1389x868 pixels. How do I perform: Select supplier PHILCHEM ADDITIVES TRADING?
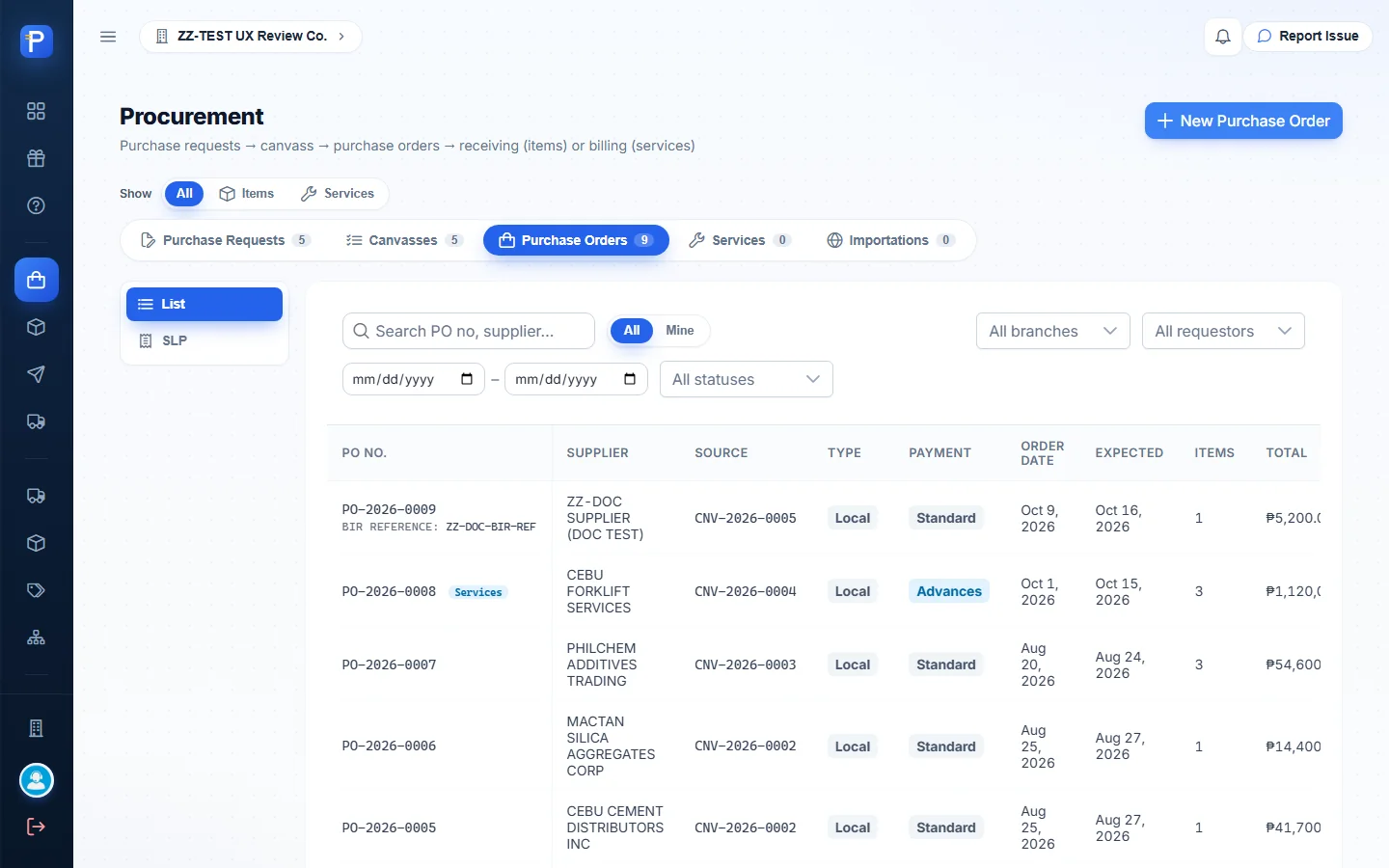pyautogui.click(x=602, y=665)
